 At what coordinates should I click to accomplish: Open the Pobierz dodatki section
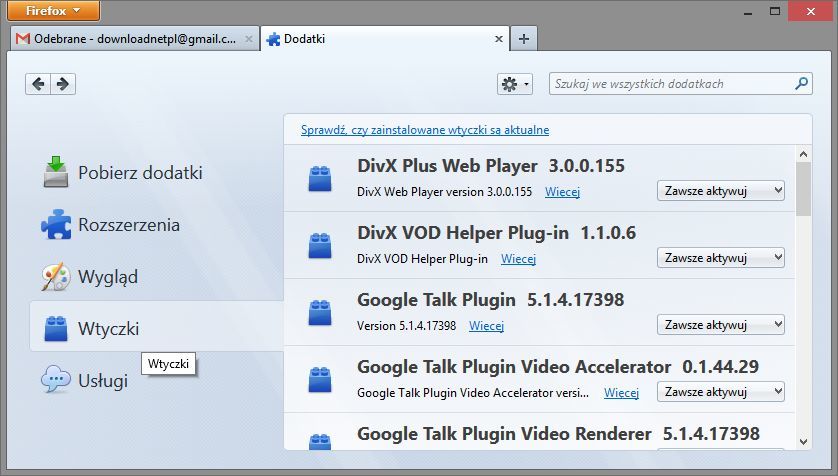[x=156, y=173]
